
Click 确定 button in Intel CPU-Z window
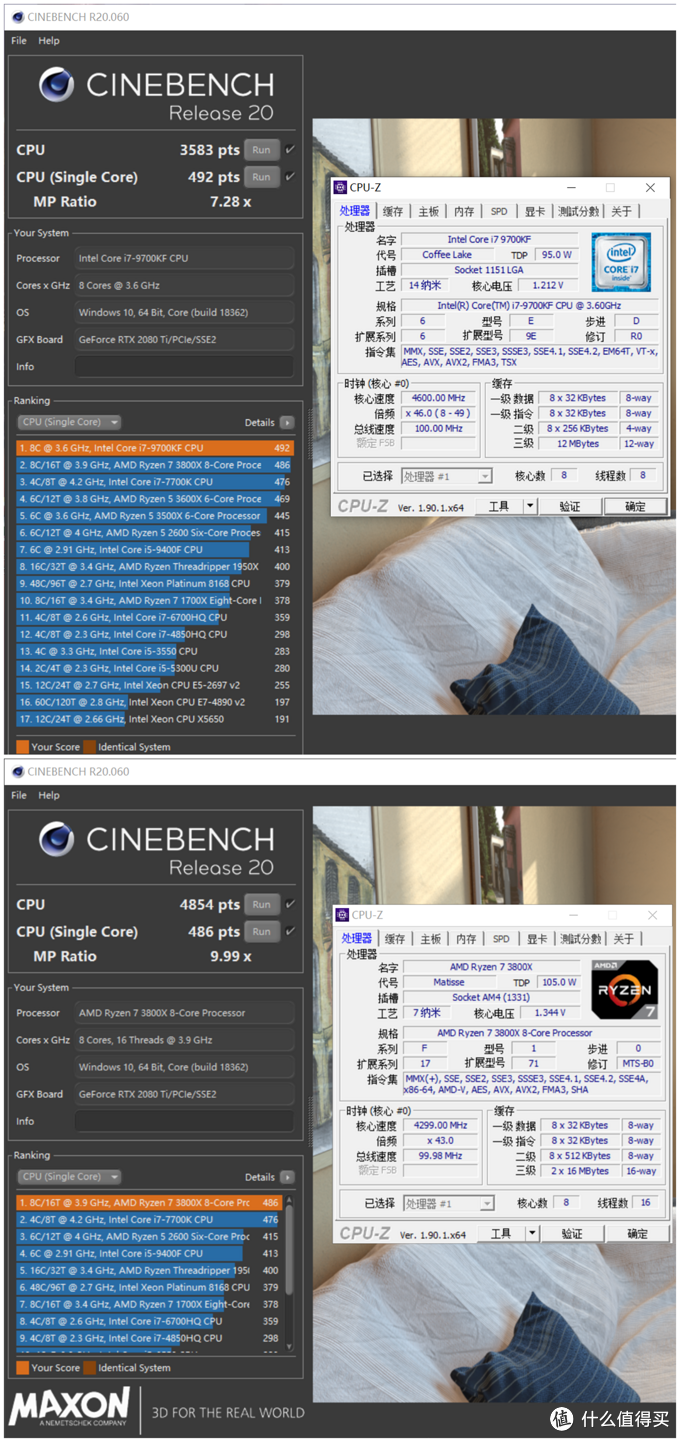(635, 506)
